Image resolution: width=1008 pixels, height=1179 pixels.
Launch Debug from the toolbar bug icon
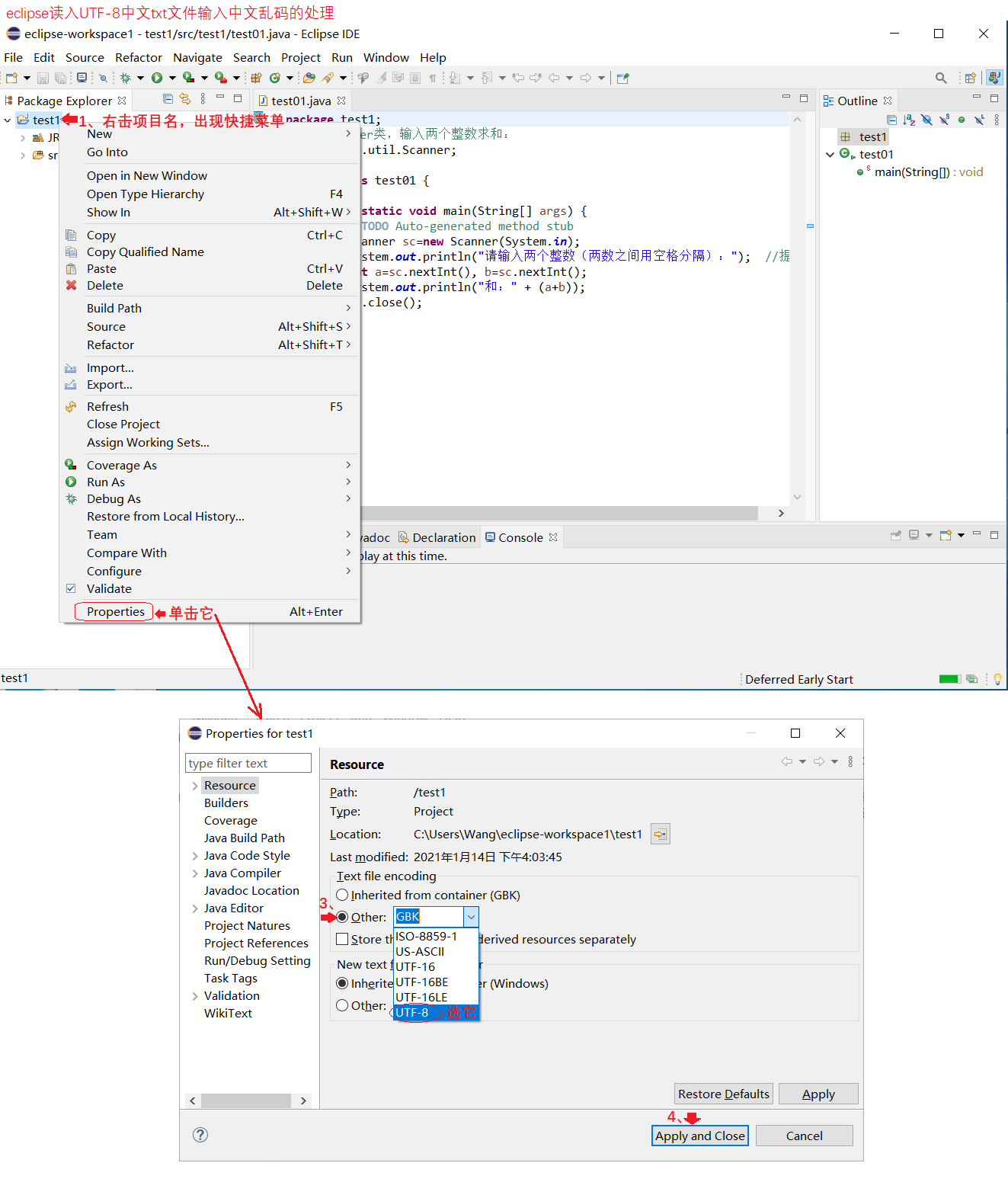point(127,77)
